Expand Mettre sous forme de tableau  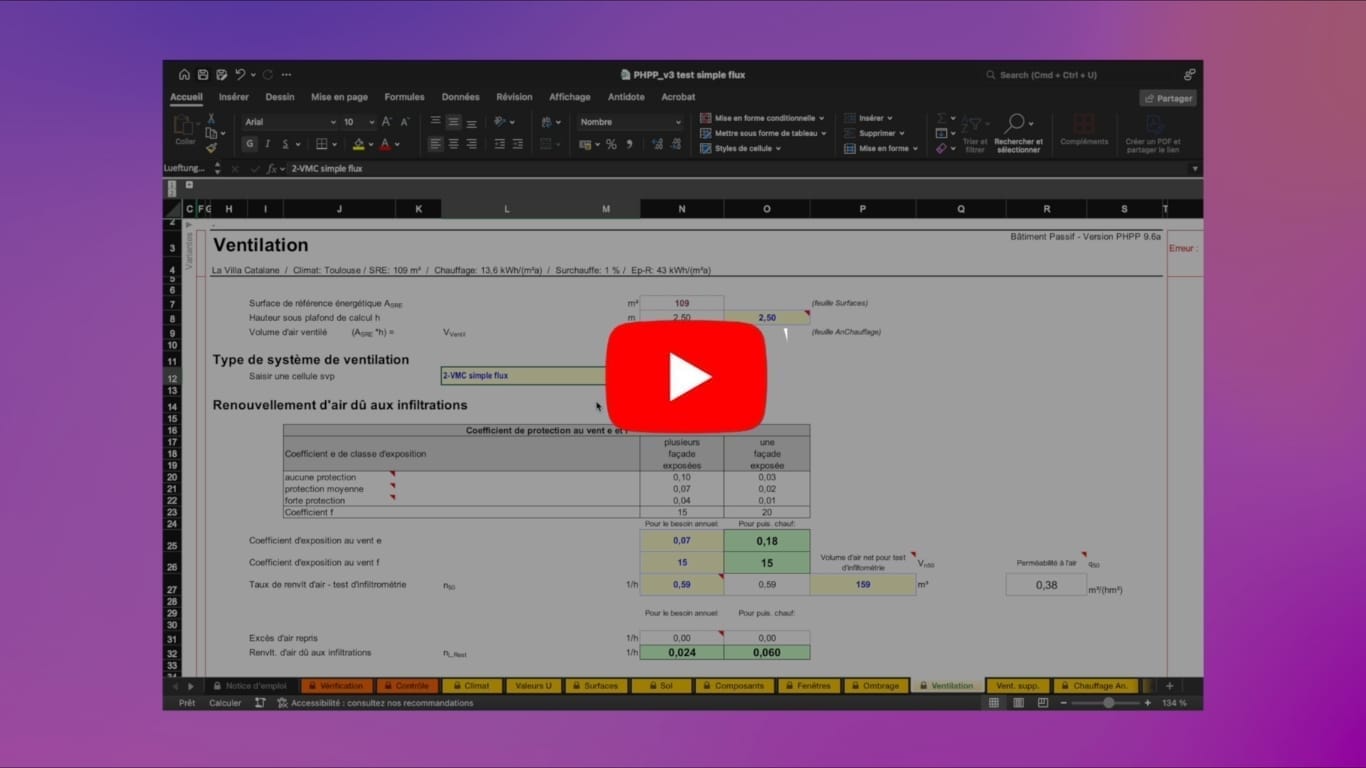765,133
